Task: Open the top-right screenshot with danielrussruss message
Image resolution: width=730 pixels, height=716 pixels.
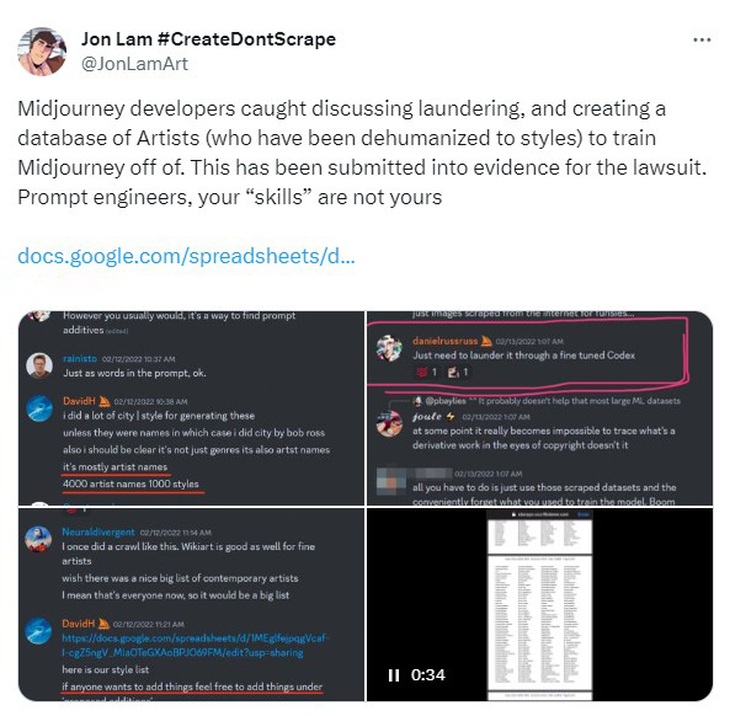Action: coord(540,408)
